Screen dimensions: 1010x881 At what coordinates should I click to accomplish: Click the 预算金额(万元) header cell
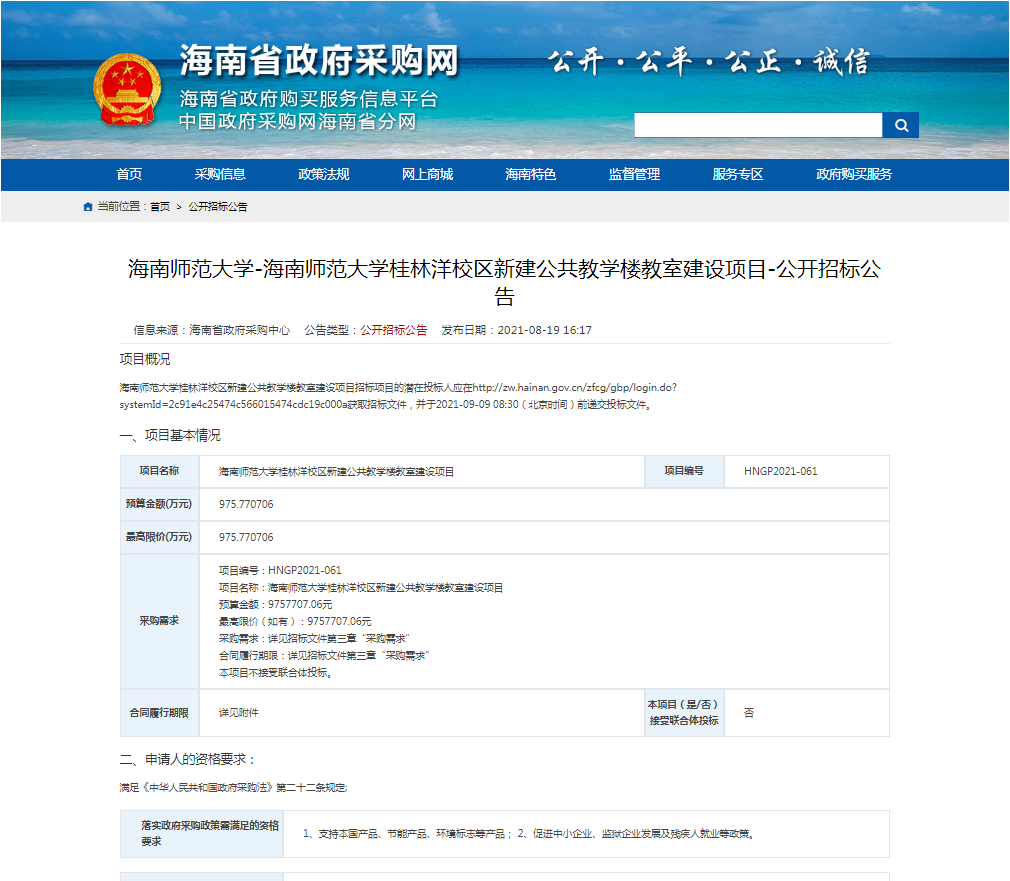[159, 504]
